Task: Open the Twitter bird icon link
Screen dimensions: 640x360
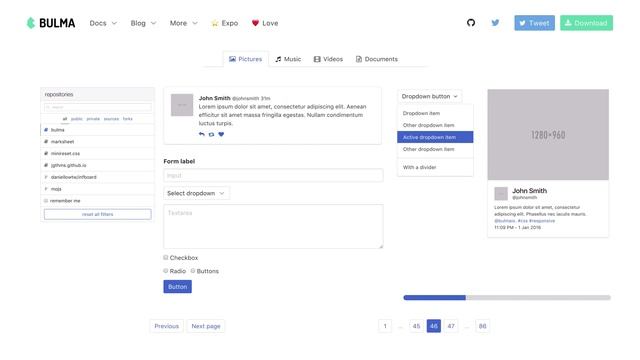Action: click(495, 23)
